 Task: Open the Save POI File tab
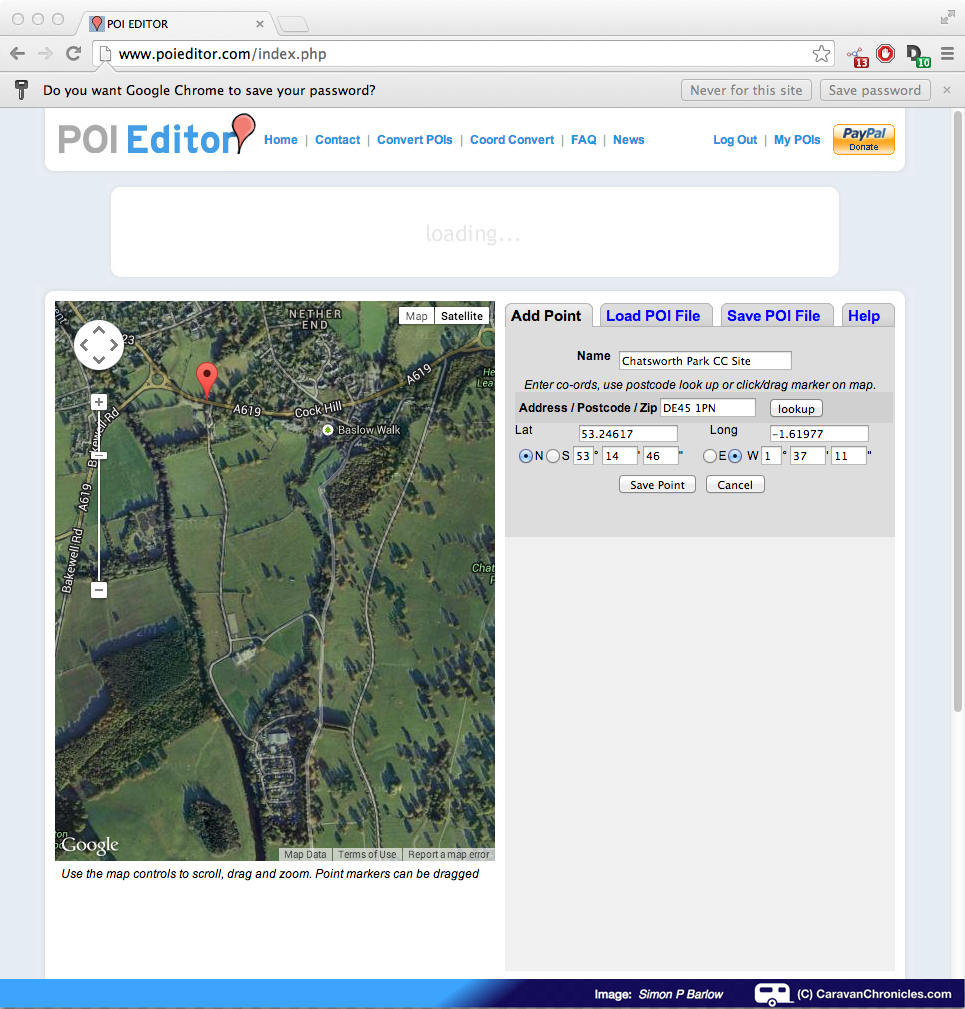point(773,316)
